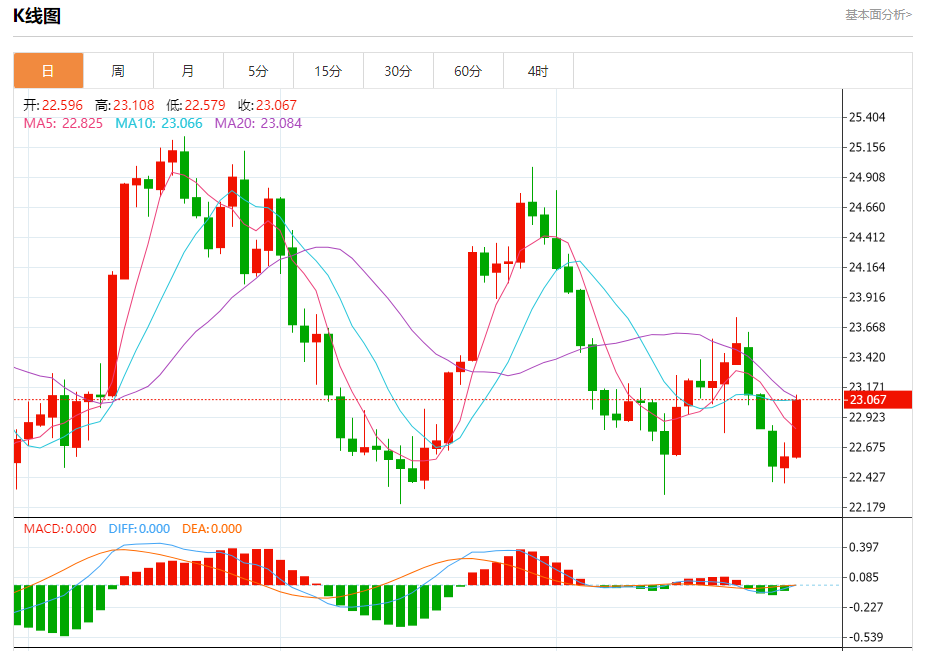Click the 24.660 price axis label
The image size is (925, 651).
coord(867,208)
